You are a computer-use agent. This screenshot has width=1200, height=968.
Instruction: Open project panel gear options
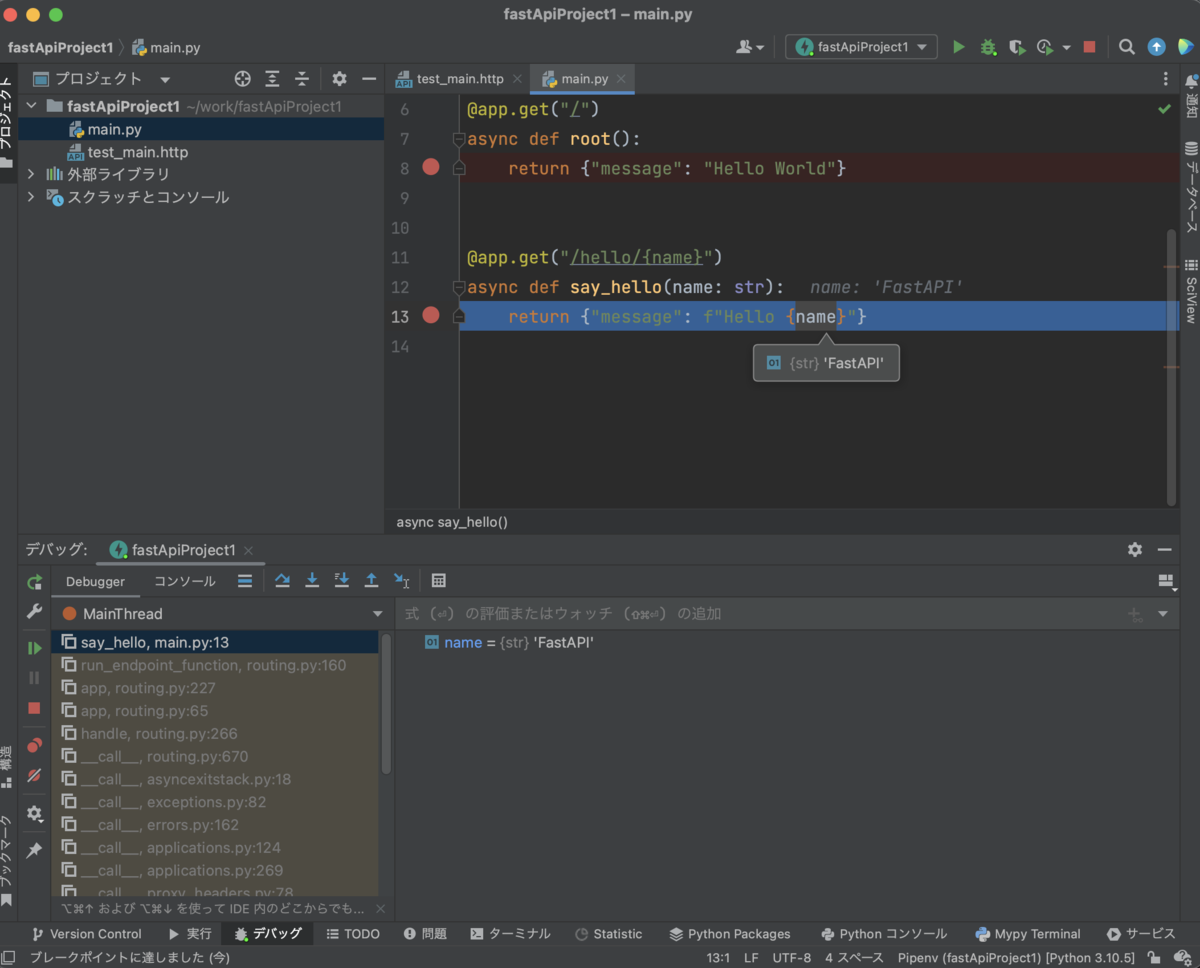339,79
